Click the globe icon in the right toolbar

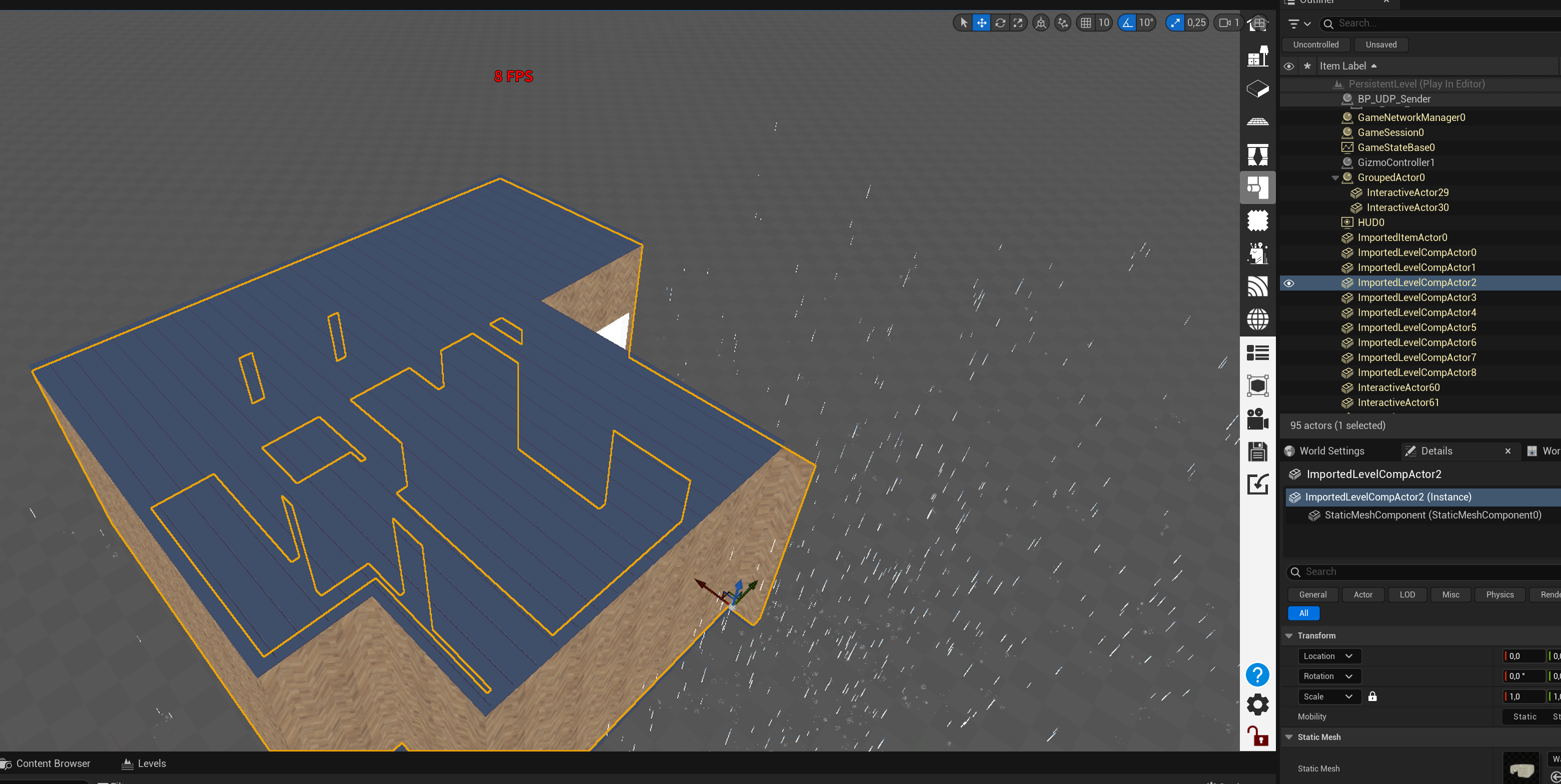point(1257,319)
